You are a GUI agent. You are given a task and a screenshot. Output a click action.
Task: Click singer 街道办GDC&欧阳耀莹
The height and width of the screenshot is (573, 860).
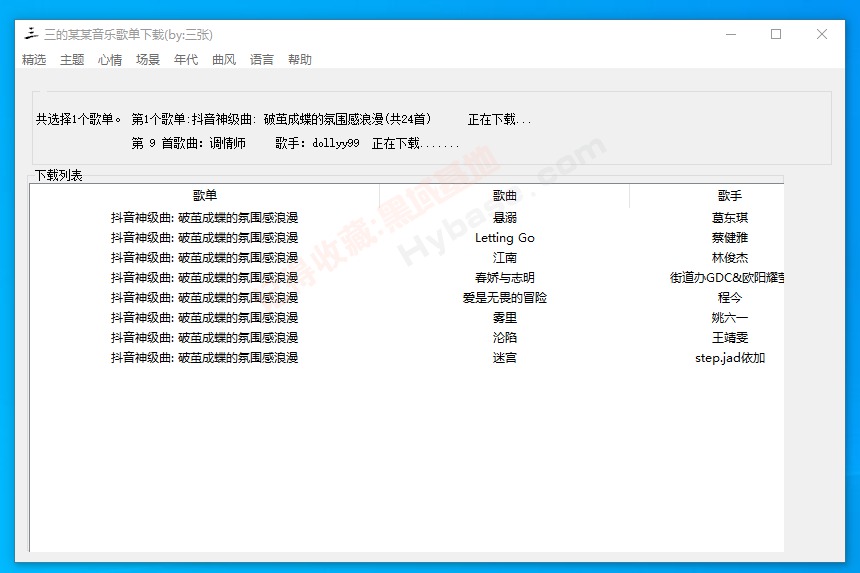coord(727,277)
